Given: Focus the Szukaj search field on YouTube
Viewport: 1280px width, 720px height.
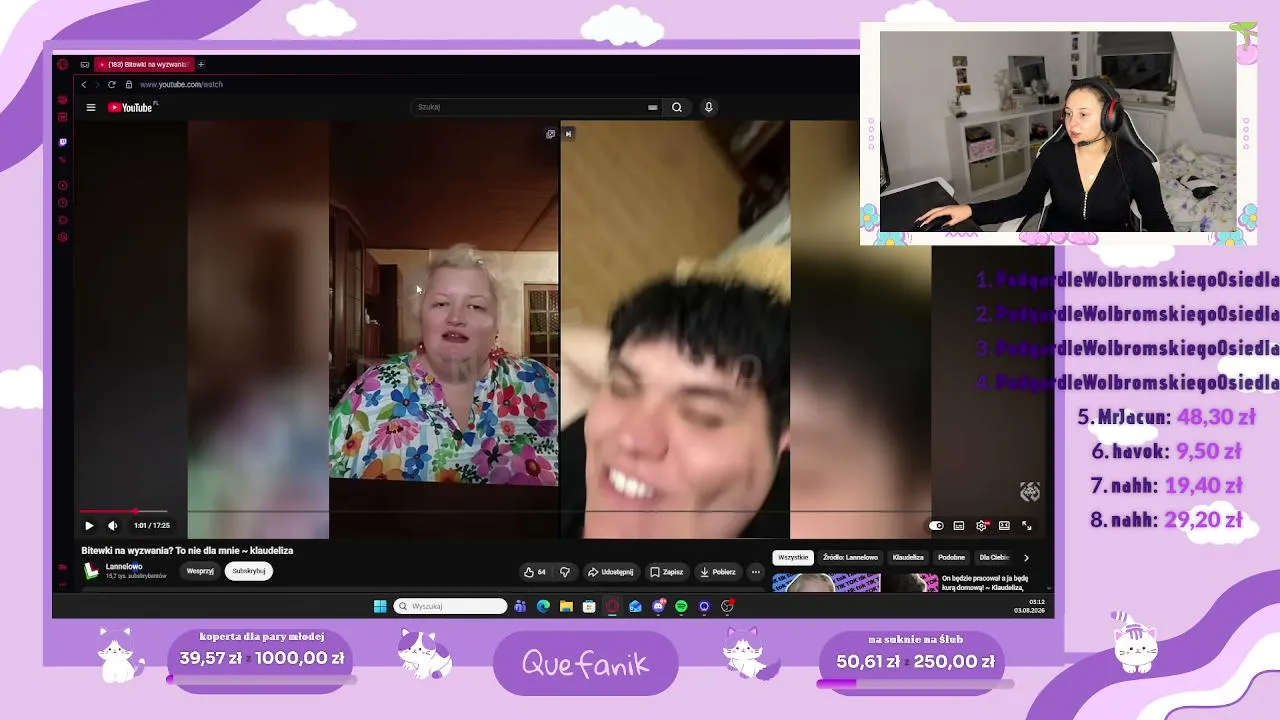Looking at the screenshot, I should [x=530, y=107].
